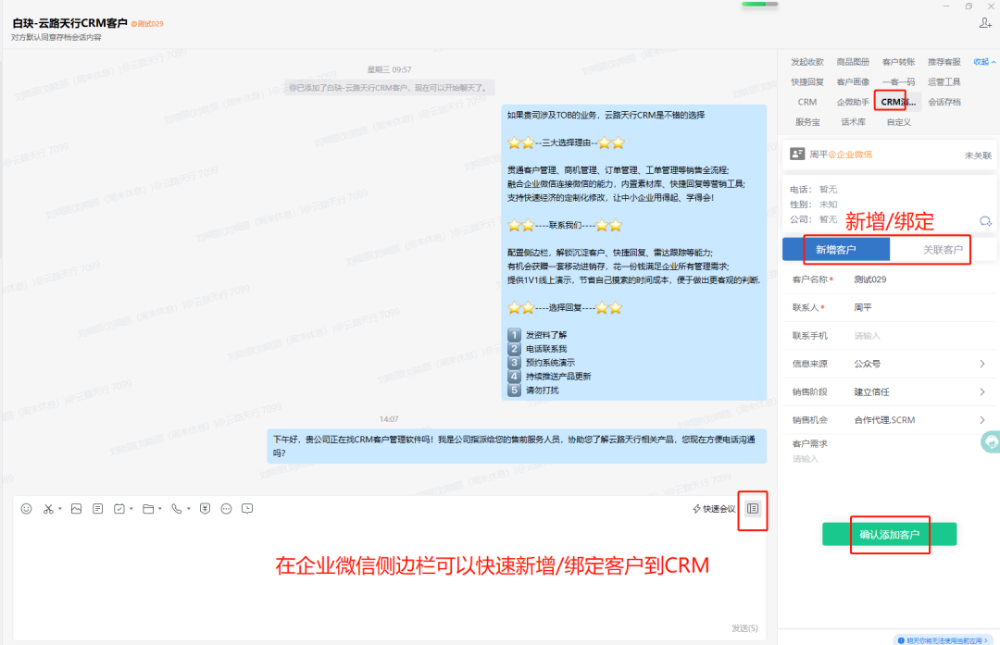The height and width of the screenshot is (645, 1000).
Task: Open 发起收款 sidebar tab
Action: (x=807, y=62)
